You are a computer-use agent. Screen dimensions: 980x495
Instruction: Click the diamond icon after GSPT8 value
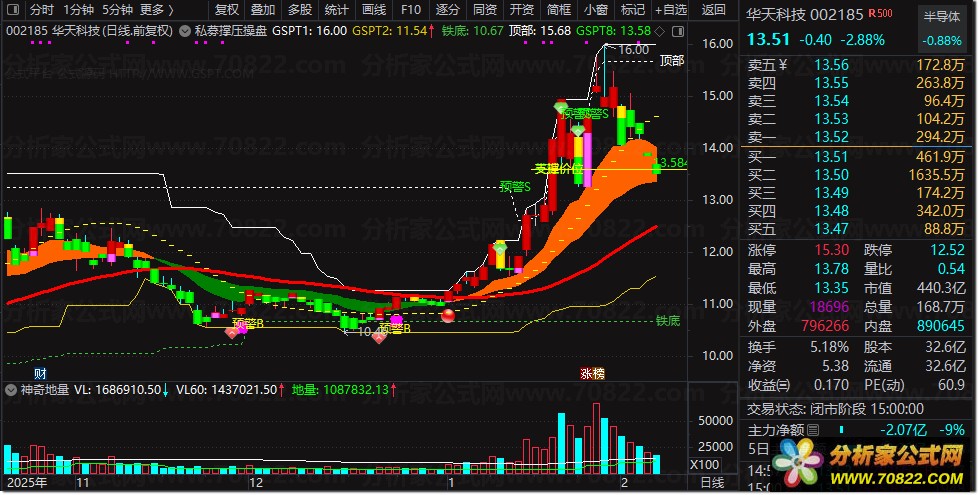point(659,31)
